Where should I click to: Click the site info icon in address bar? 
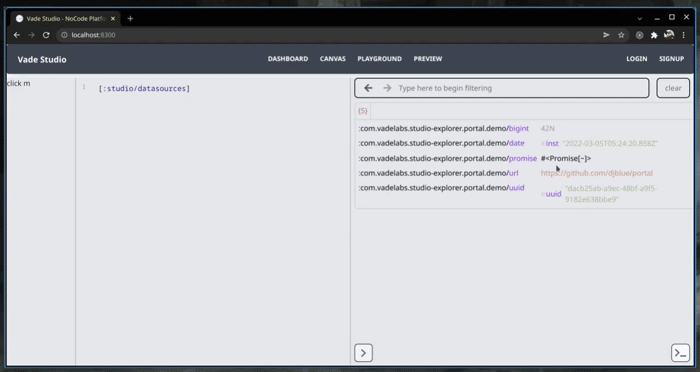(64, 35)
